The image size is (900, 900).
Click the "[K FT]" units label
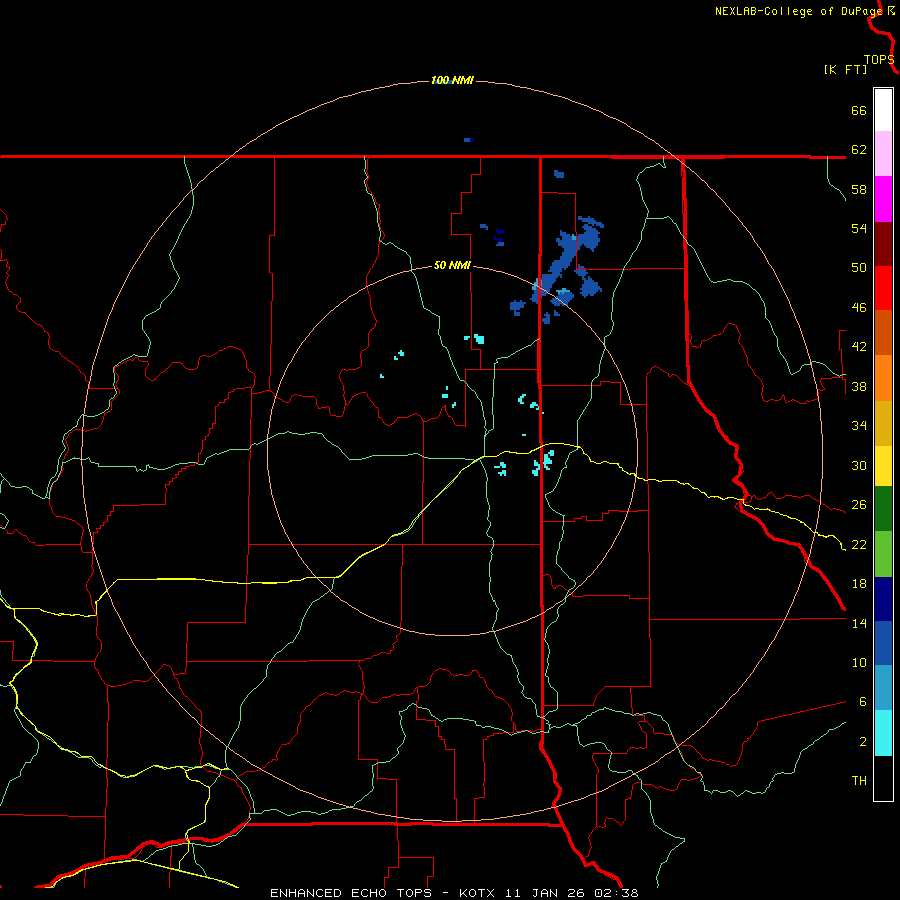[x=845, y=69]
